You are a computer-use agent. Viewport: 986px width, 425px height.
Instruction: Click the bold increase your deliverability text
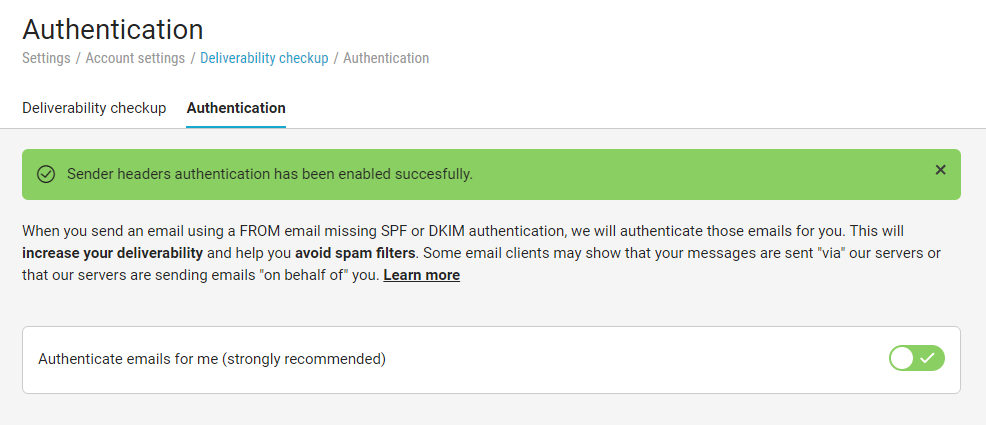pos(112,252)
